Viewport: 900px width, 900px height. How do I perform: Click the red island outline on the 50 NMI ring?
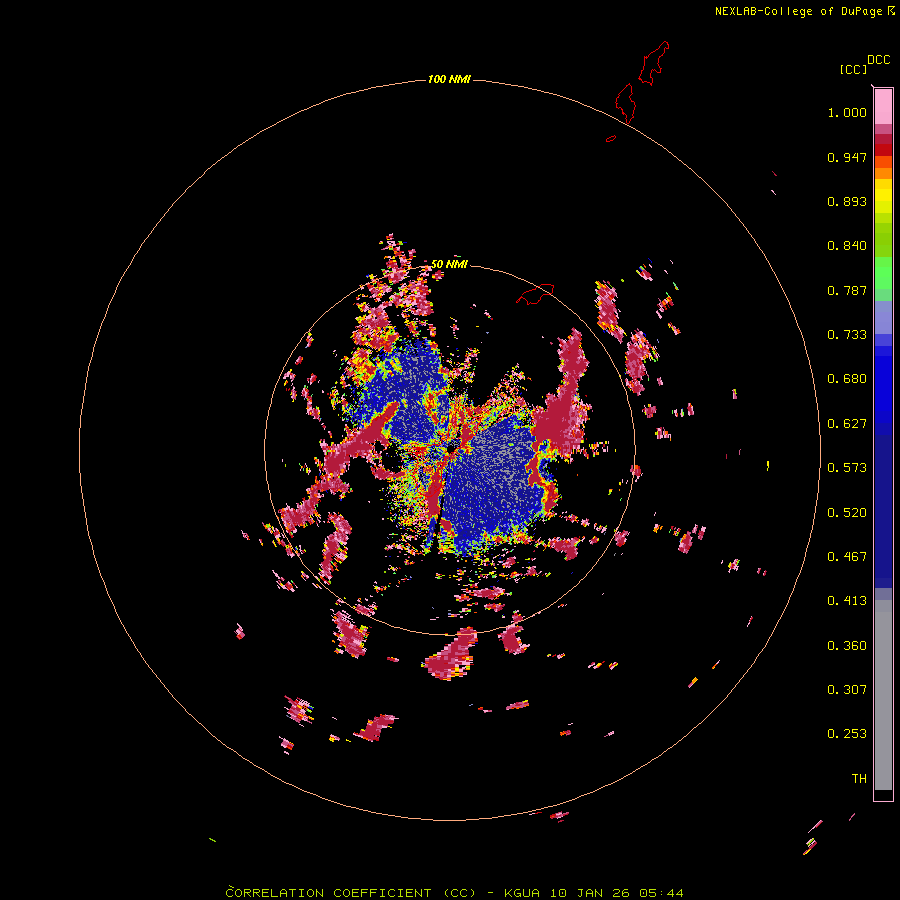535,294
